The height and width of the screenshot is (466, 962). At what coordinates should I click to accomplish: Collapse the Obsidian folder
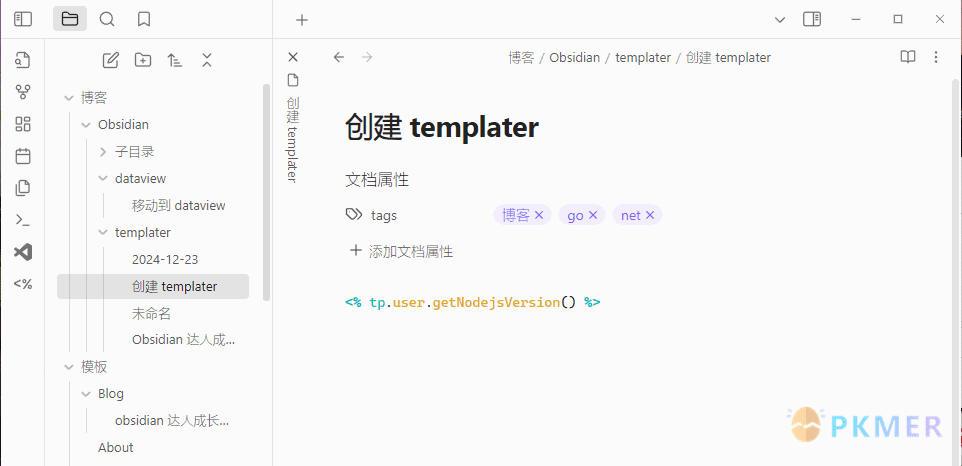pyautogui.click(x=86, y=124)
